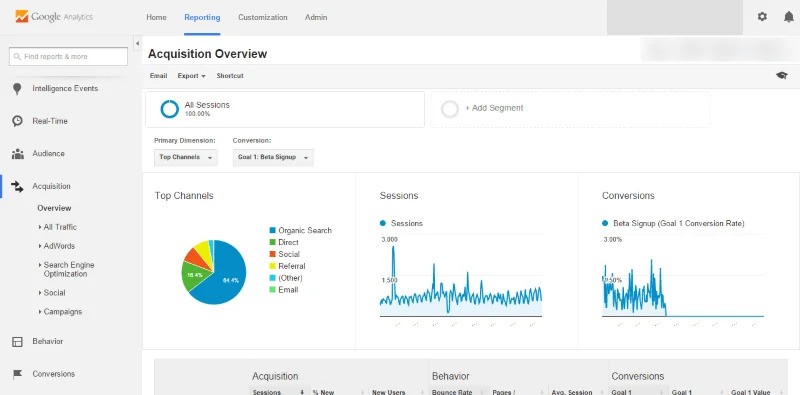Click the Email light green legend swatch
The height and width of the screenshot is (395, 800).
(x=272, y=290)
